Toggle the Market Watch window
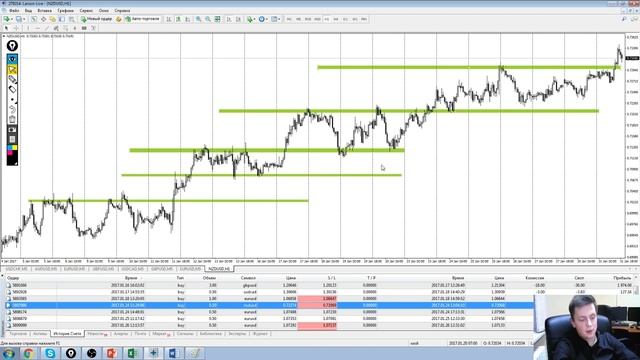Screen dimensions: 640x360 pos(34,19)
